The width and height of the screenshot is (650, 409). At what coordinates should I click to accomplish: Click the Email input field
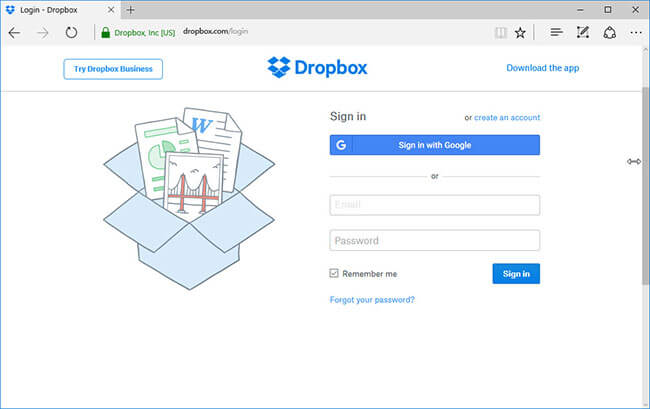click(435, 205)
